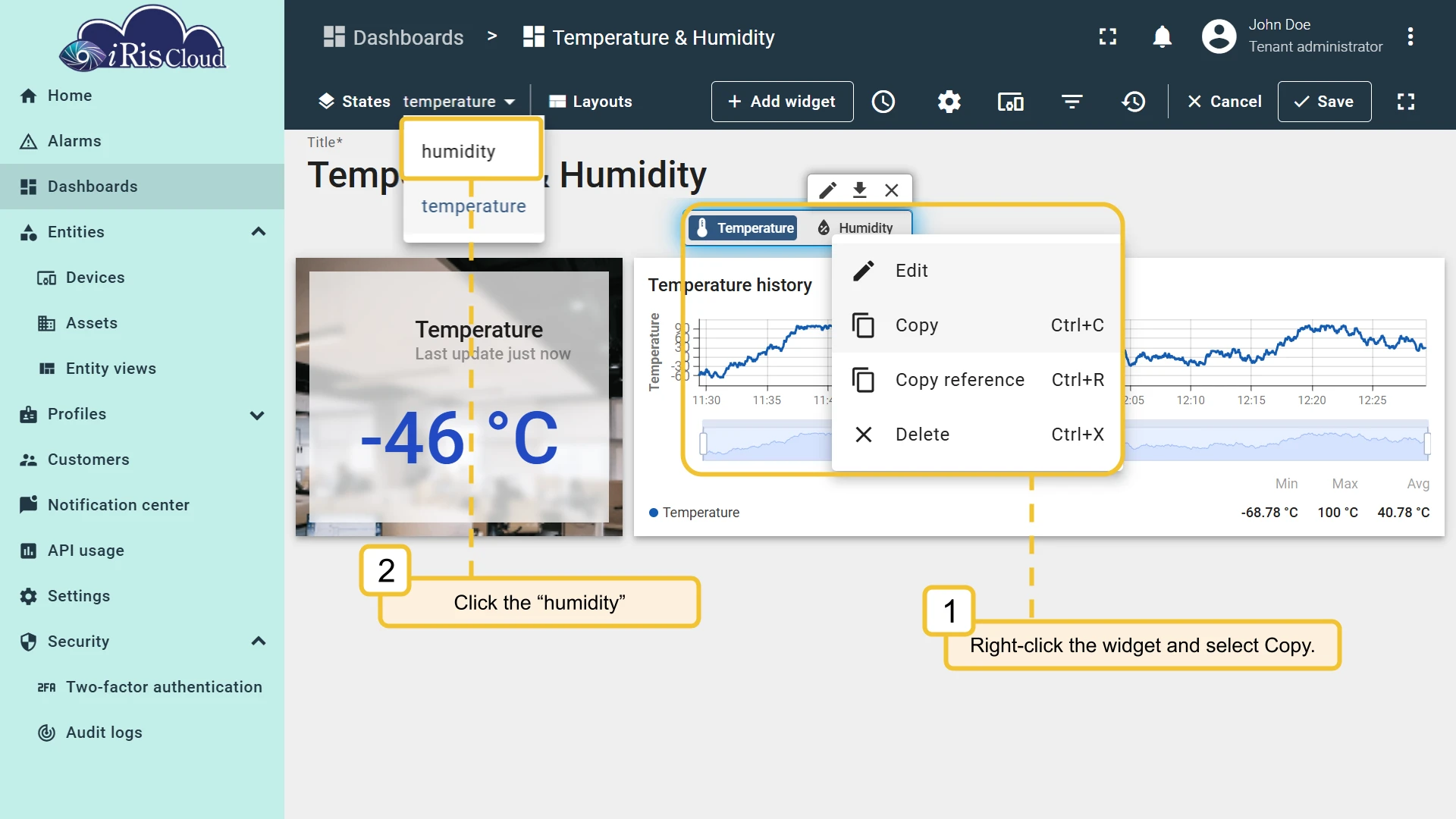The height and width of the screenshot is (819, 1456).
Task: Click the Dashboards breadcrumb link
Action: coord(394,37)
